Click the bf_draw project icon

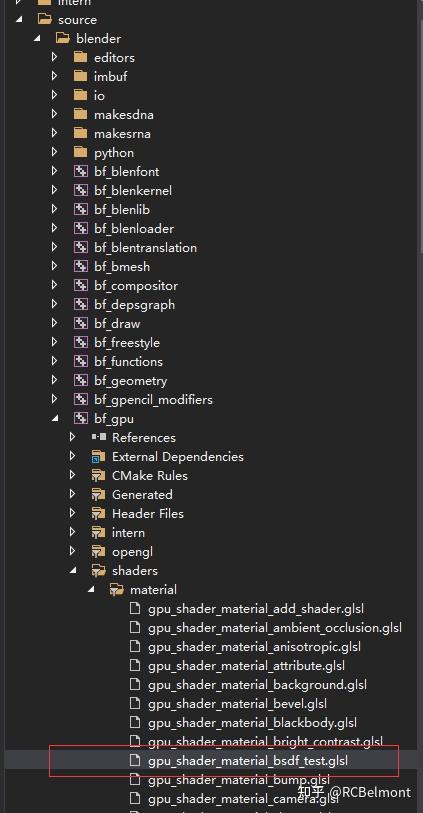(x=80, y=324)
